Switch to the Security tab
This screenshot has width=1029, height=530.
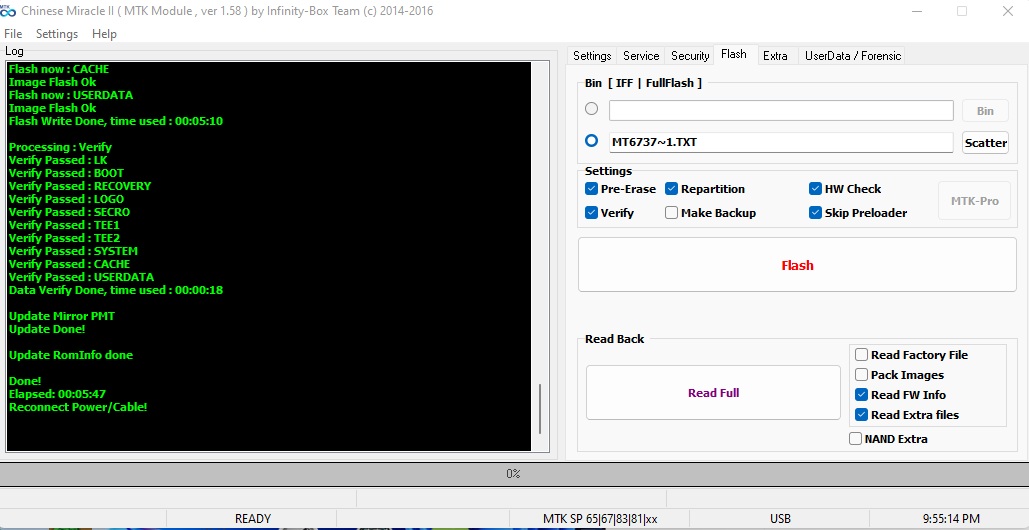pos(690,56)
